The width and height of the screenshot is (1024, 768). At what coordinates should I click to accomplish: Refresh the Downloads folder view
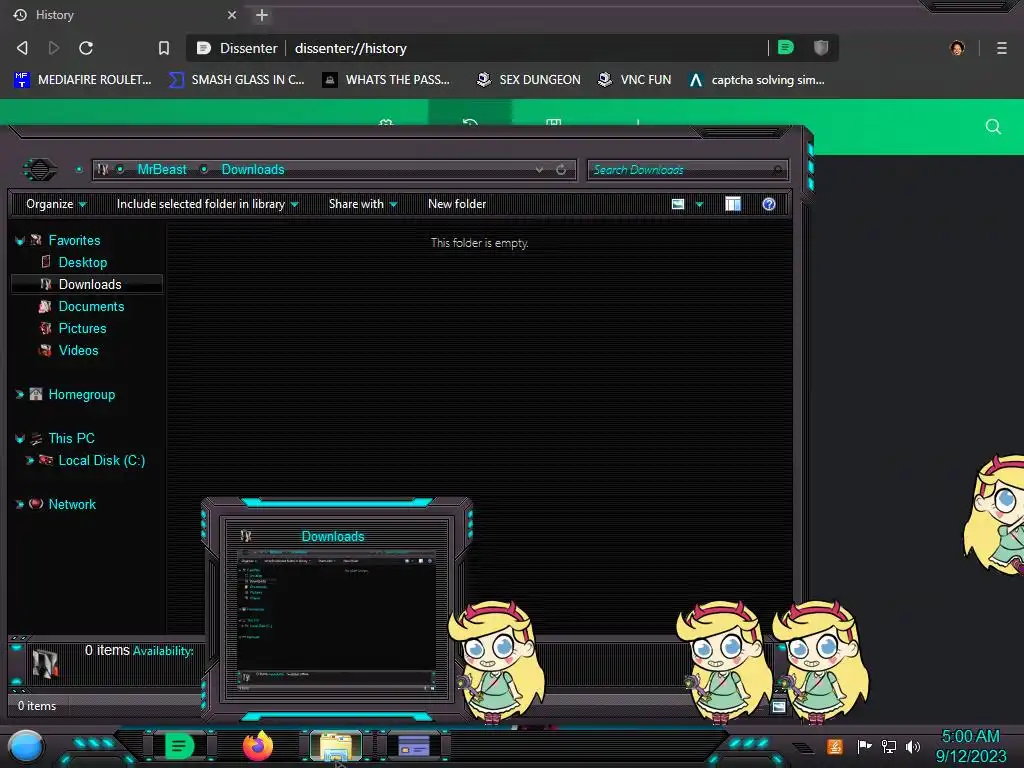pyautogui.click(x=561, y=169)
